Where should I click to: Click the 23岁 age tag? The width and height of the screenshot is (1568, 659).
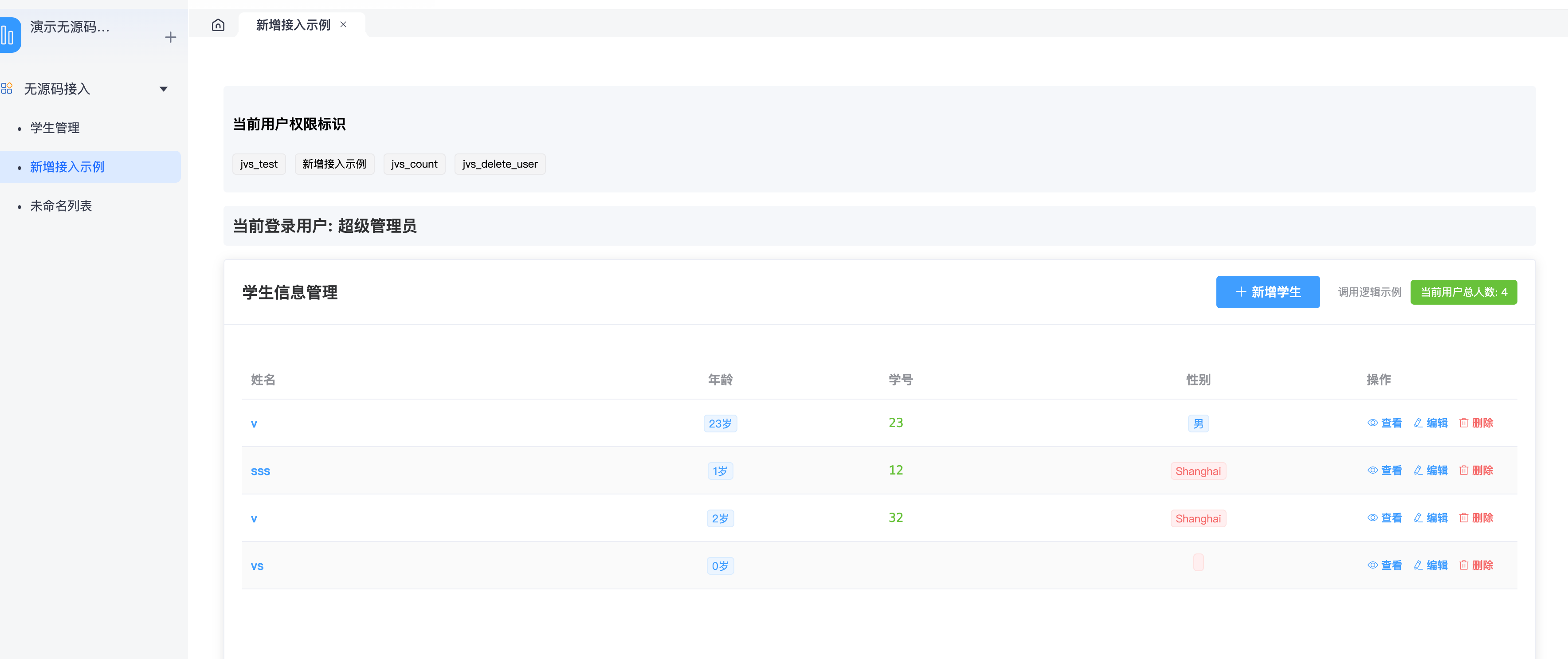click(x=719, y=424)
